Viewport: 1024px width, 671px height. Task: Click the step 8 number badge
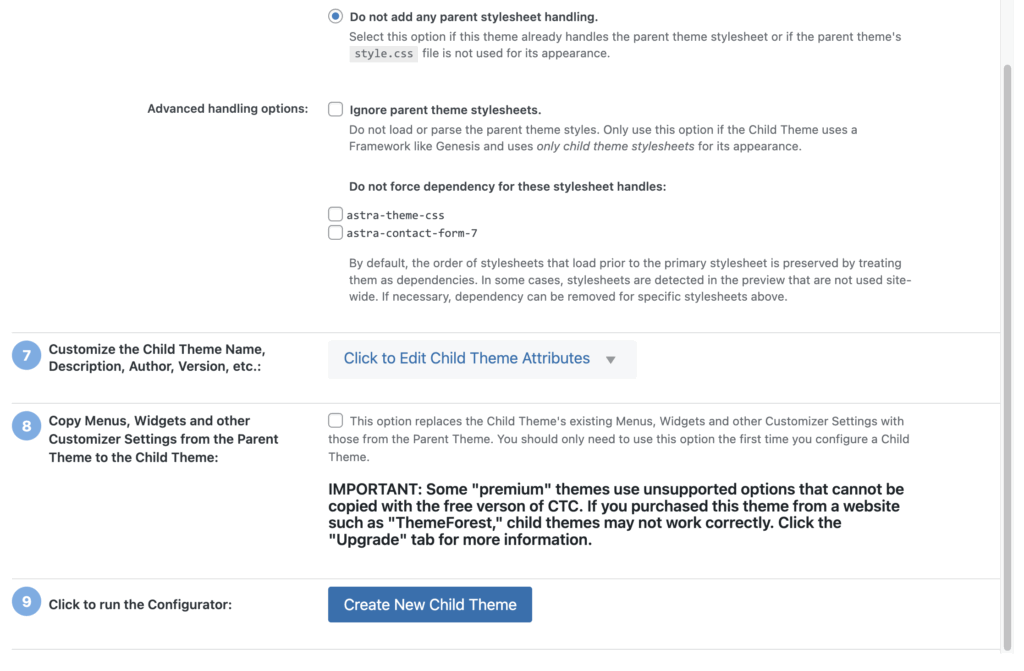click(x=27, y=427)
